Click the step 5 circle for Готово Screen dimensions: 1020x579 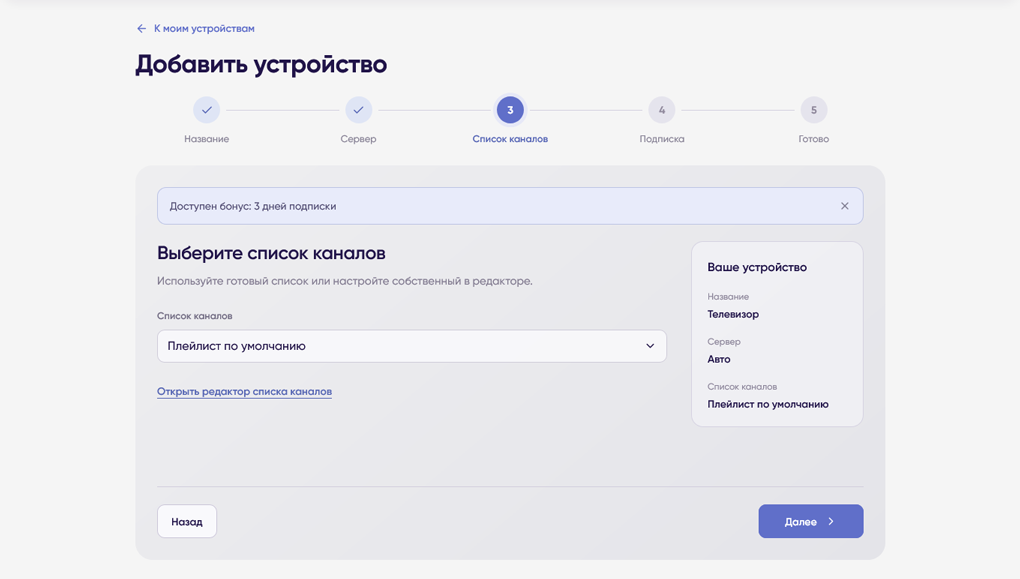tap(814, 110)
